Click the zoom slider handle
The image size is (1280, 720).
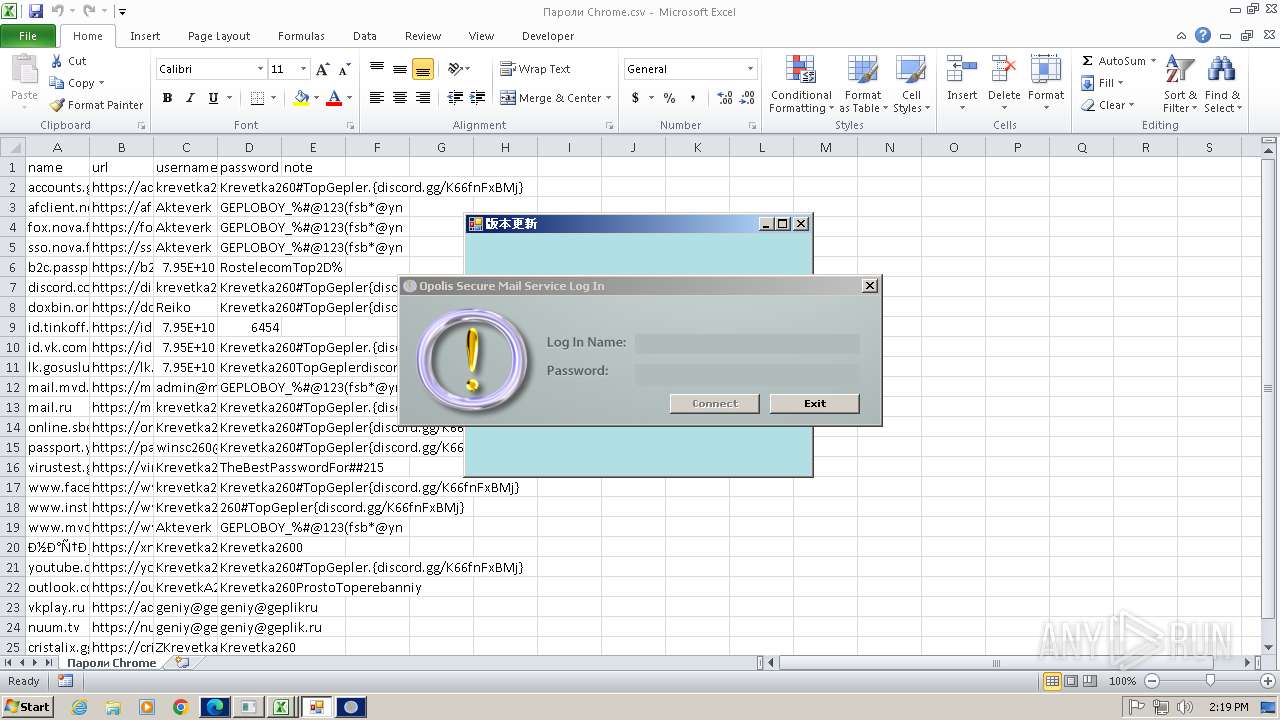click(x=1210, y=681)
